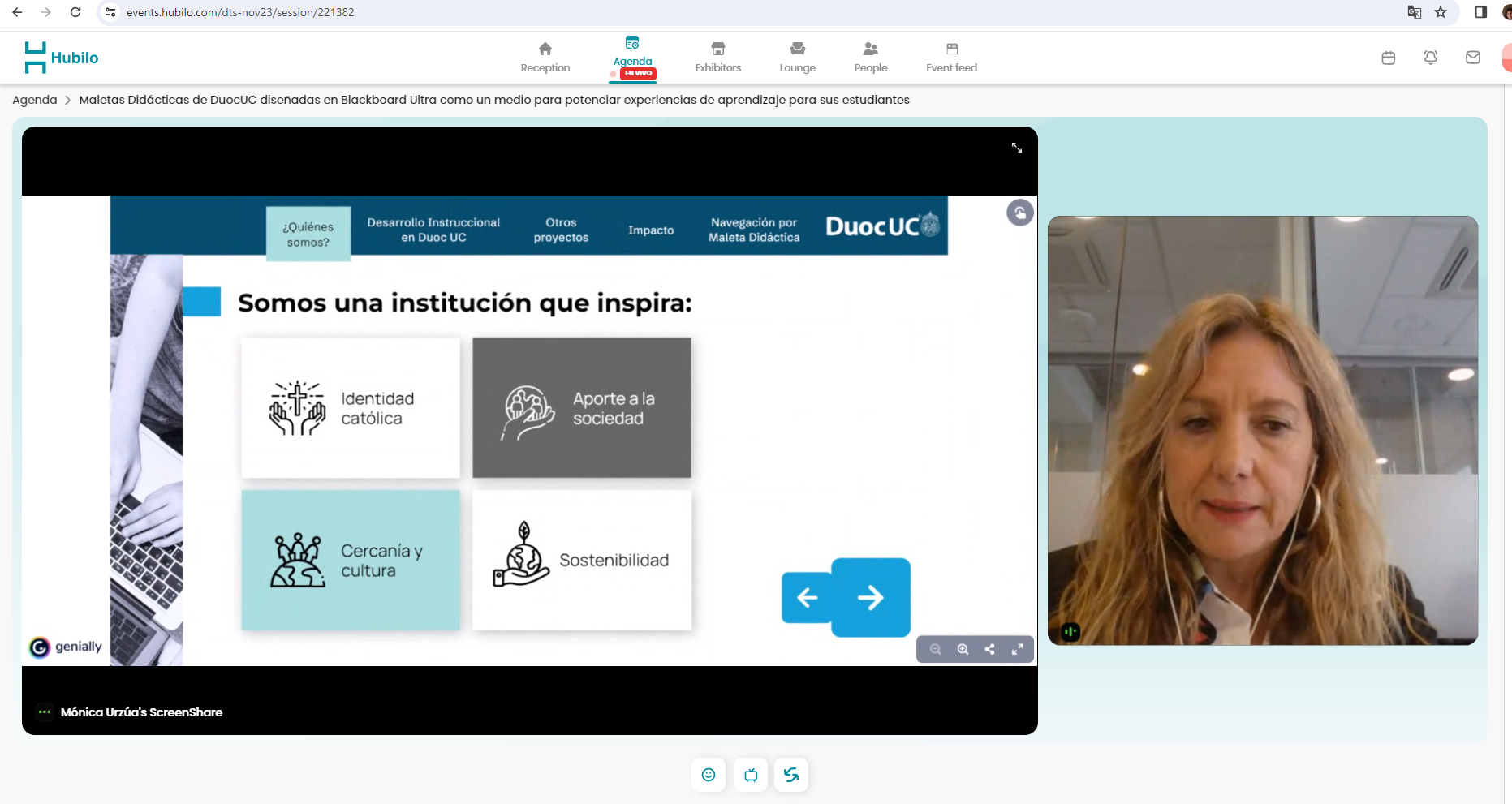Image resolution: width=1512 pixels, height=804 pixels.
Task: Click the browser forward arrow
Action: (x=46, y=12)
